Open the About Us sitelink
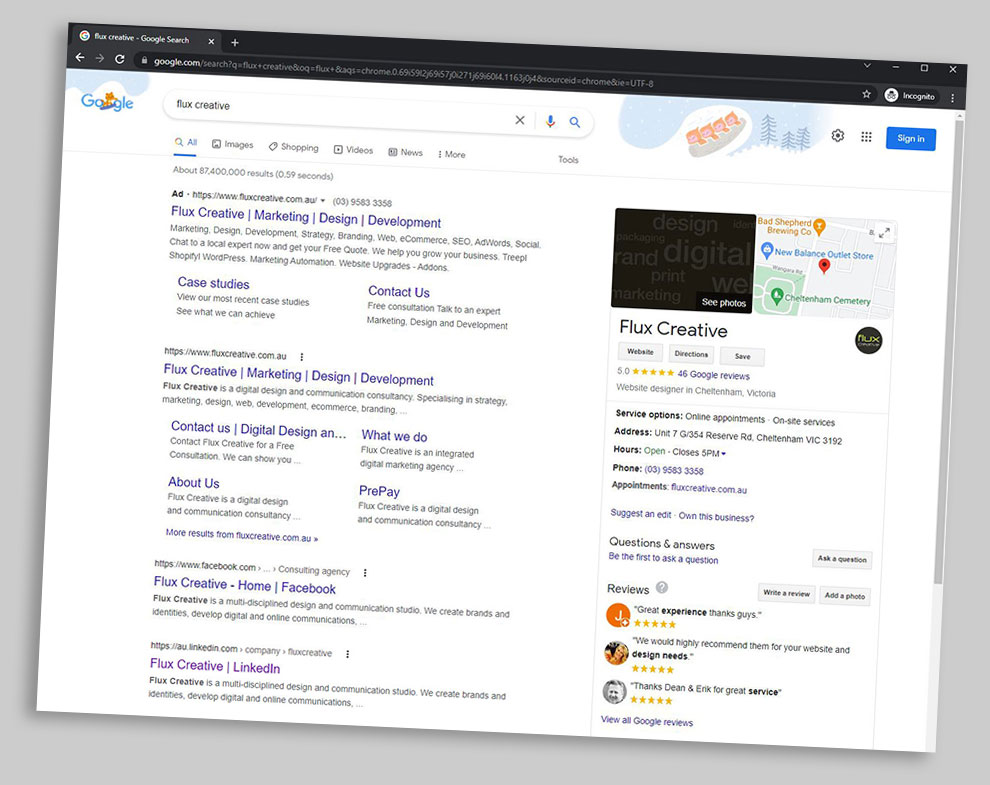This screenshot has height=785, width=990. (x=194, y=482)
